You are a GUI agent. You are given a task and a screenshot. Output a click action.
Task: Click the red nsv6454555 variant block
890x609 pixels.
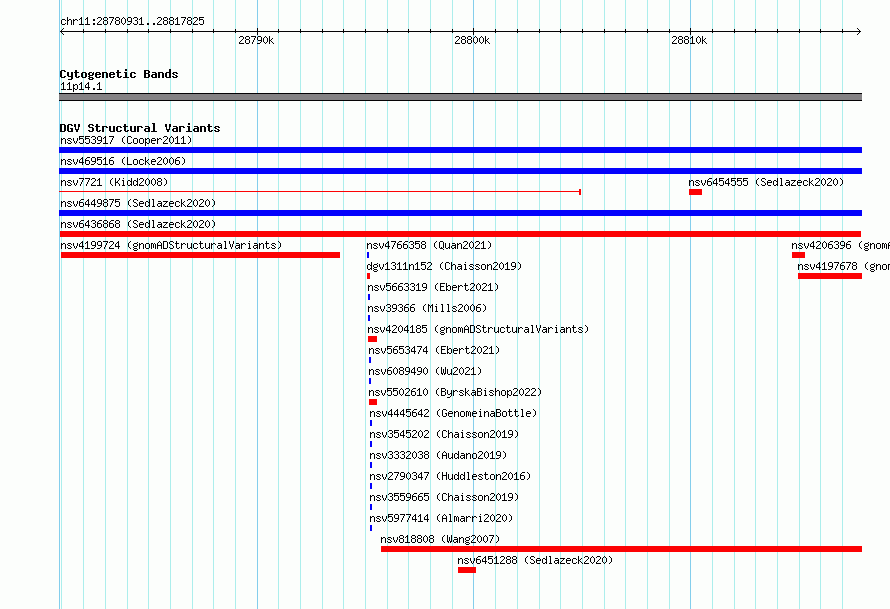(x=695, y=192)
